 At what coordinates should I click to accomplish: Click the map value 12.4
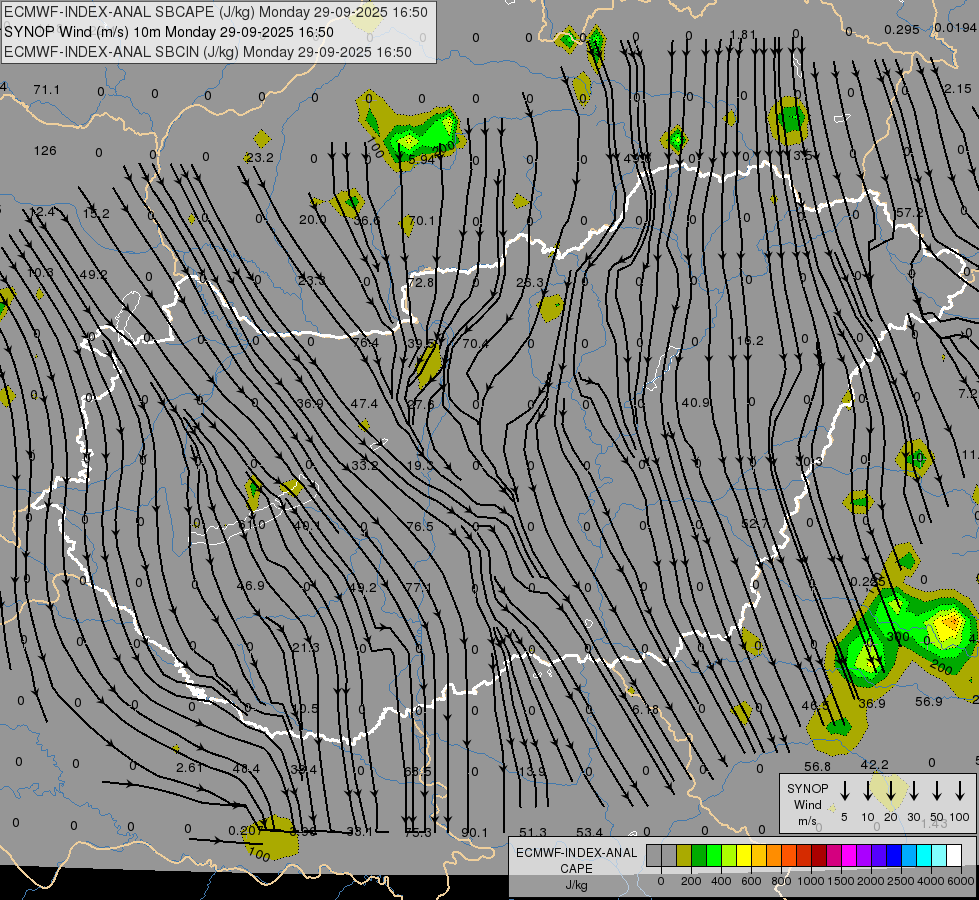coord(42,212)
